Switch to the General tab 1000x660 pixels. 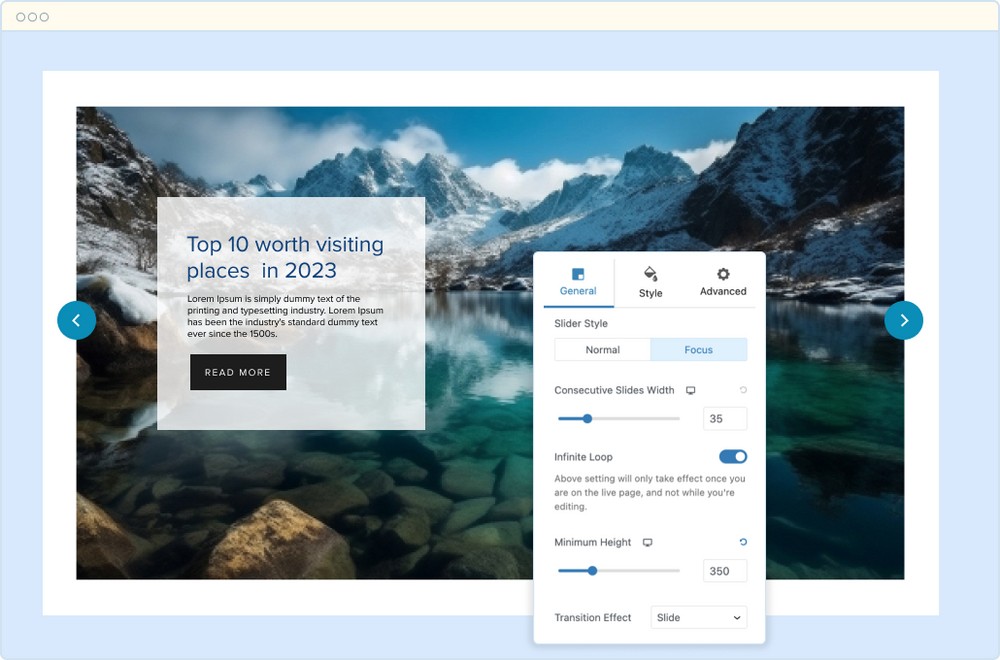coord(578,281)
